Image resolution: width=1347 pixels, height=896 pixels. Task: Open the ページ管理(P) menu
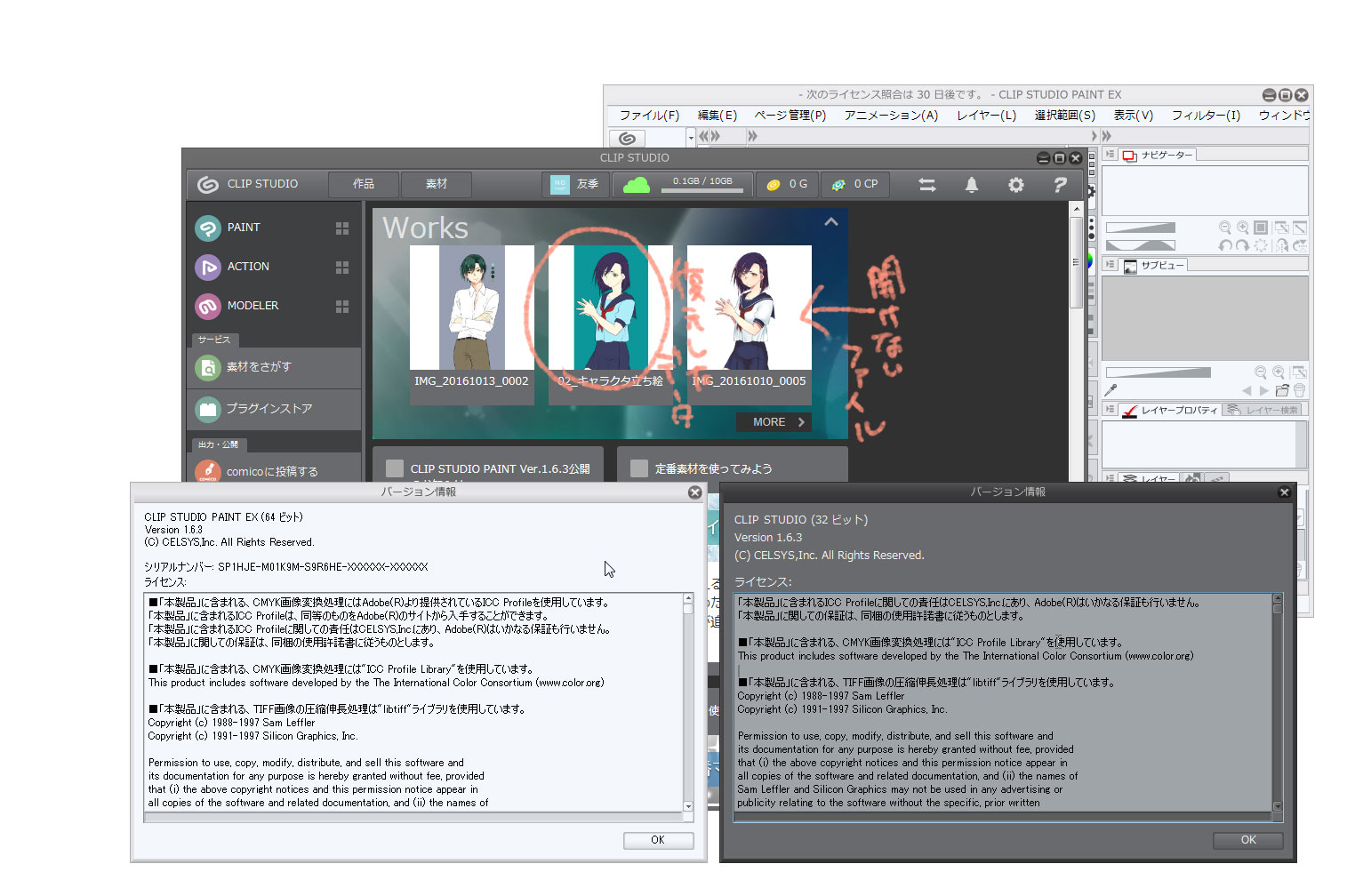[790, 116]
